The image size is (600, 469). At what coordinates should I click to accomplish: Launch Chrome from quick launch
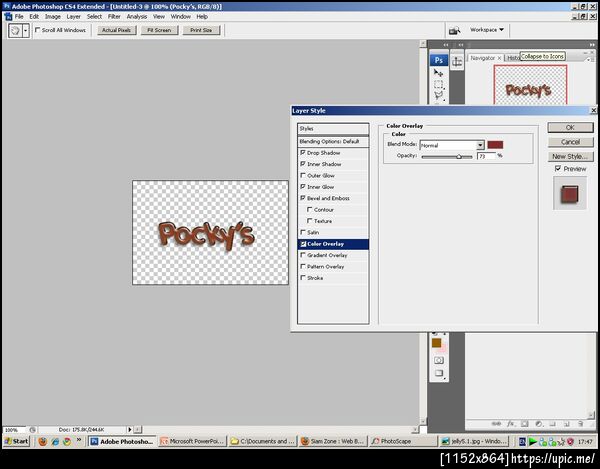pyautogui.click(x=67, y=441)
